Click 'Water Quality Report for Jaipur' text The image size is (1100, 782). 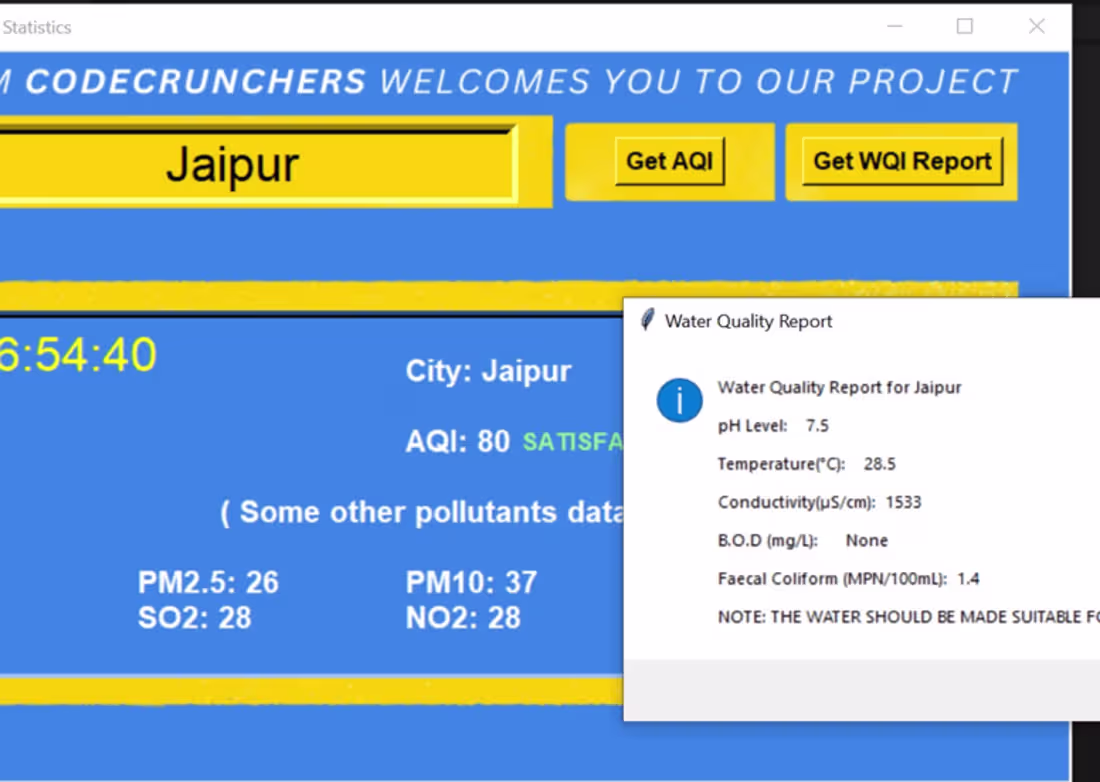pyautogui.click(x=839, y=388)
